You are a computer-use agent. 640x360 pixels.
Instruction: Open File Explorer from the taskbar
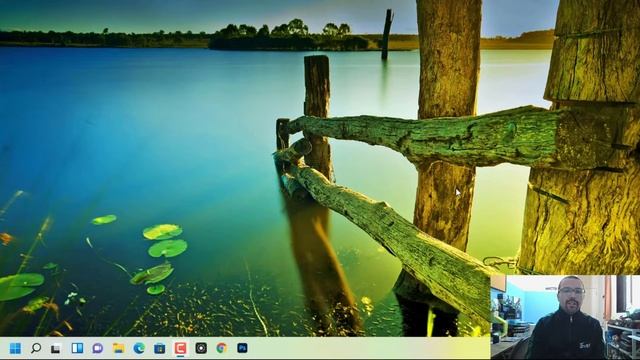coord(118,348)
